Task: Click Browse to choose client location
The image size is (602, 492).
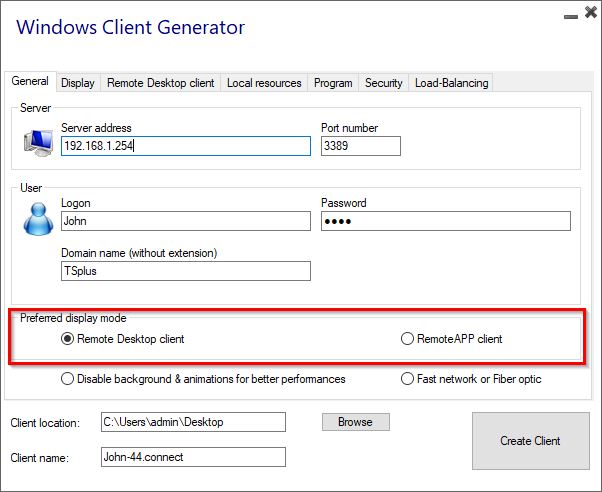Action: point(355,422)
